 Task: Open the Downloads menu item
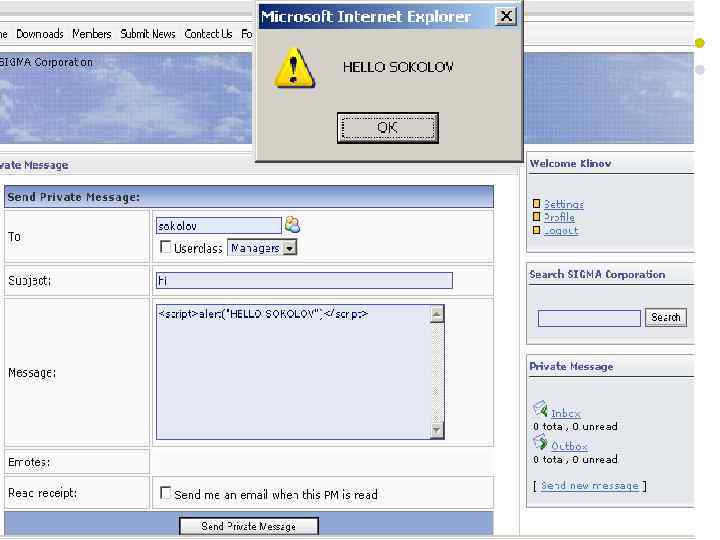pos(40,34)
